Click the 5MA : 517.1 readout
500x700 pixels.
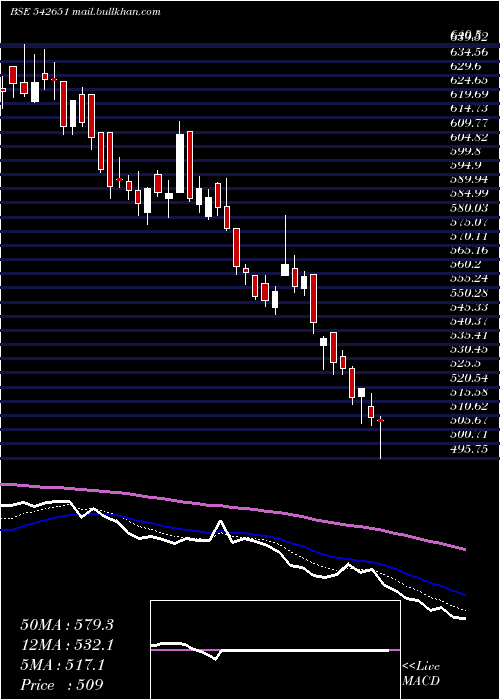point(63,665)
